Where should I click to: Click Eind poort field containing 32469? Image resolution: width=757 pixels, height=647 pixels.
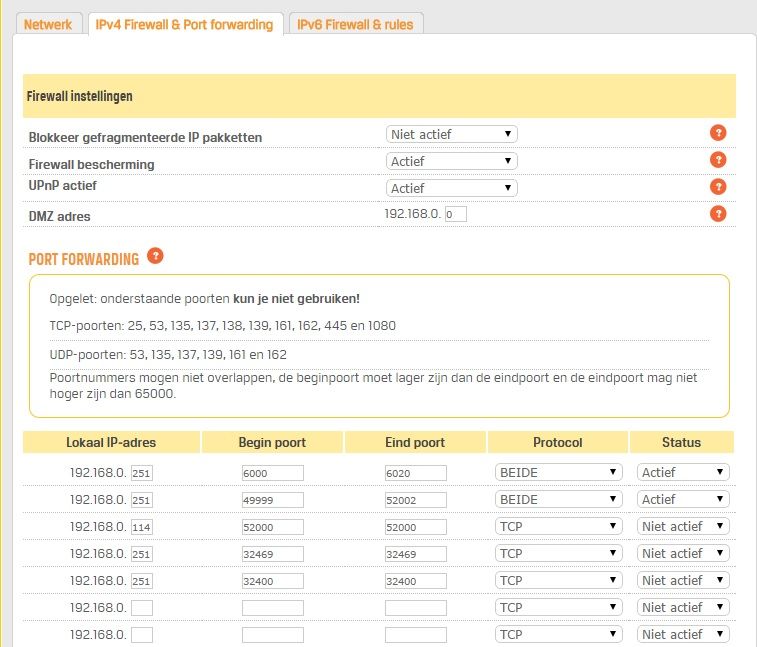point(416,554)
